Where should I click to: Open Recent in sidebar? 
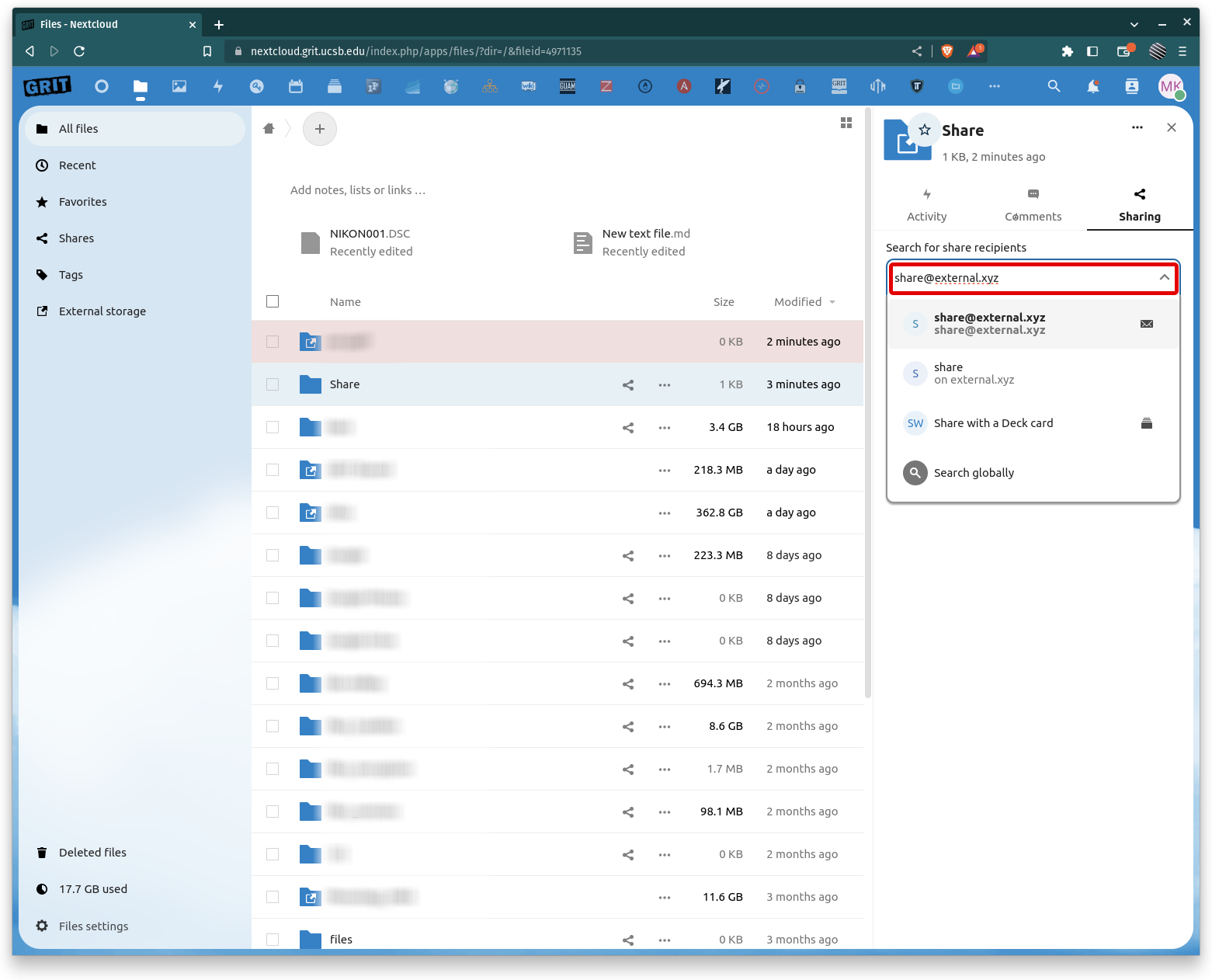click(135, 165)
